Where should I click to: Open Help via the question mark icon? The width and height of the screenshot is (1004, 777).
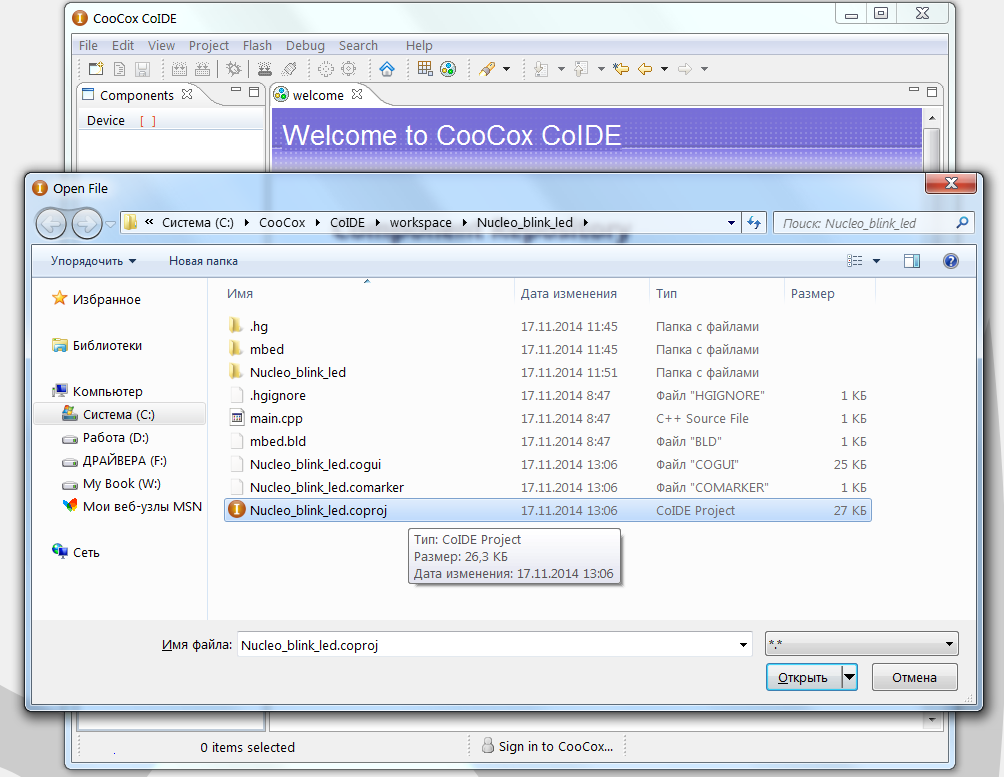pyautogui.click(x=950, y=260)
